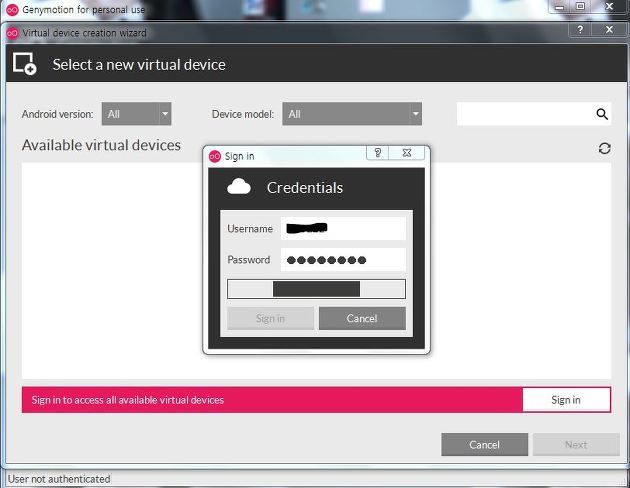Refresh the available virtual devices list
The width and height of the screenshot is (630, 488).
pos(605,149)
